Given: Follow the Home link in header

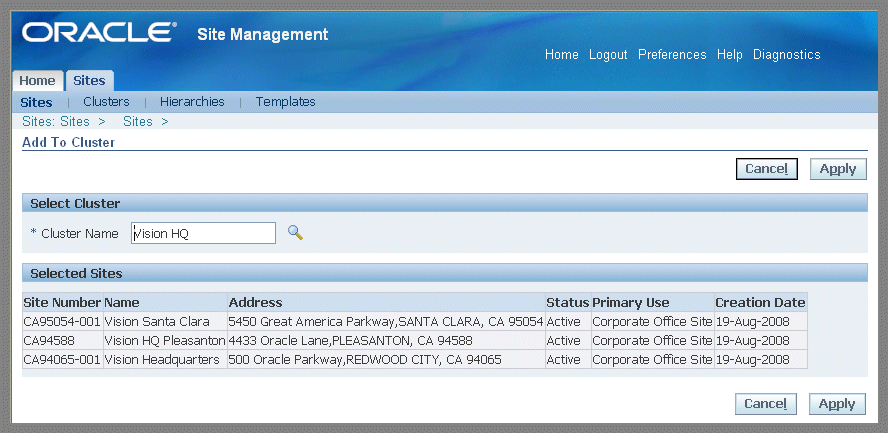Looking at the screenshot, I should pyautogui.click(x=562, y=55).
